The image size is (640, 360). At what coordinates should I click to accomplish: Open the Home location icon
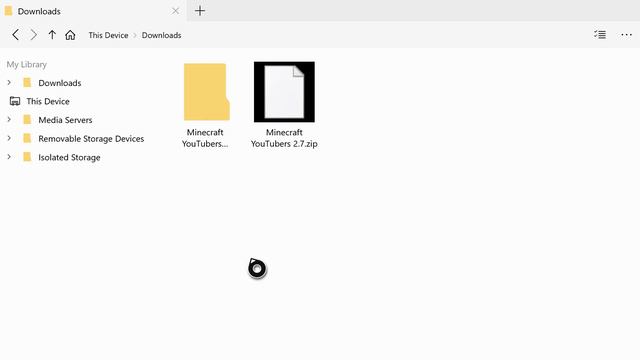[x=70, y=35]
